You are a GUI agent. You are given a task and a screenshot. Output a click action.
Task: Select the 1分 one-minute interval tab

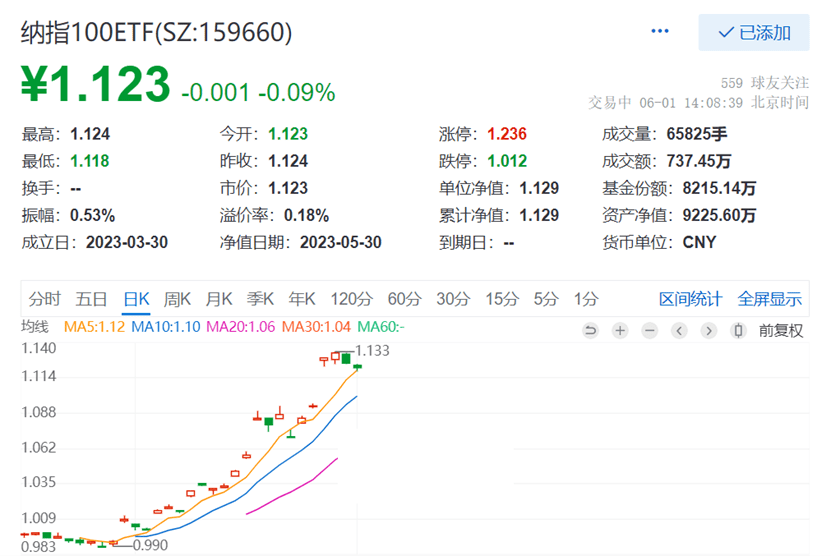click(586, 298)
